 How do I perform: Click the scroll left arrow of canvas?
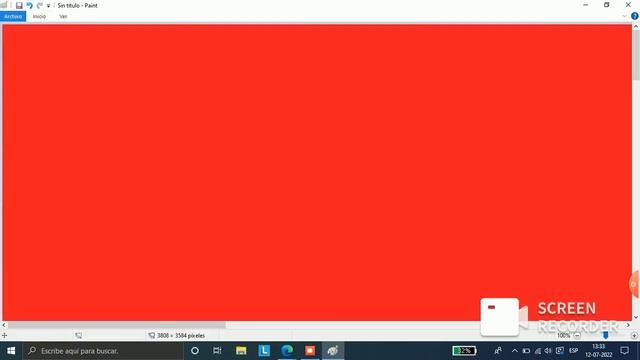4,325
